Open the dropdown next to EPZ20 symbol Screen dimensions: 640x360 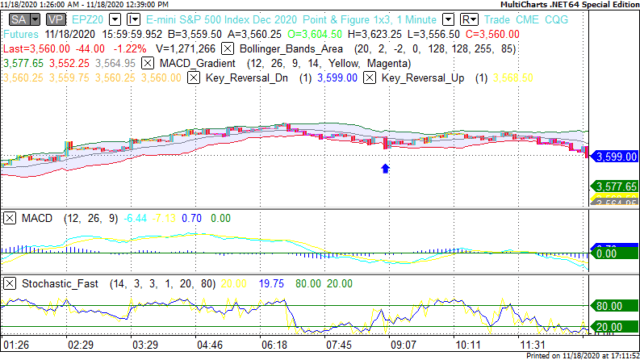click(x=115, y=20)
